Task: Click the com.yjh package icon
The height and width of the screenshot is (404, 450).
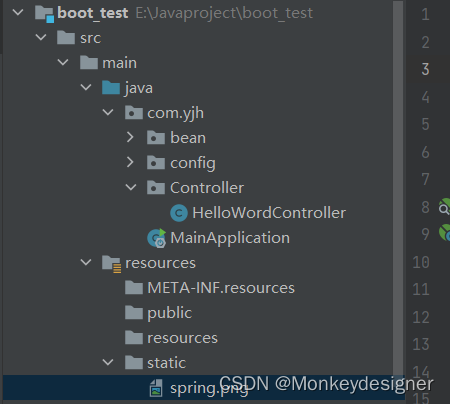Action: [x=134, y=113]
